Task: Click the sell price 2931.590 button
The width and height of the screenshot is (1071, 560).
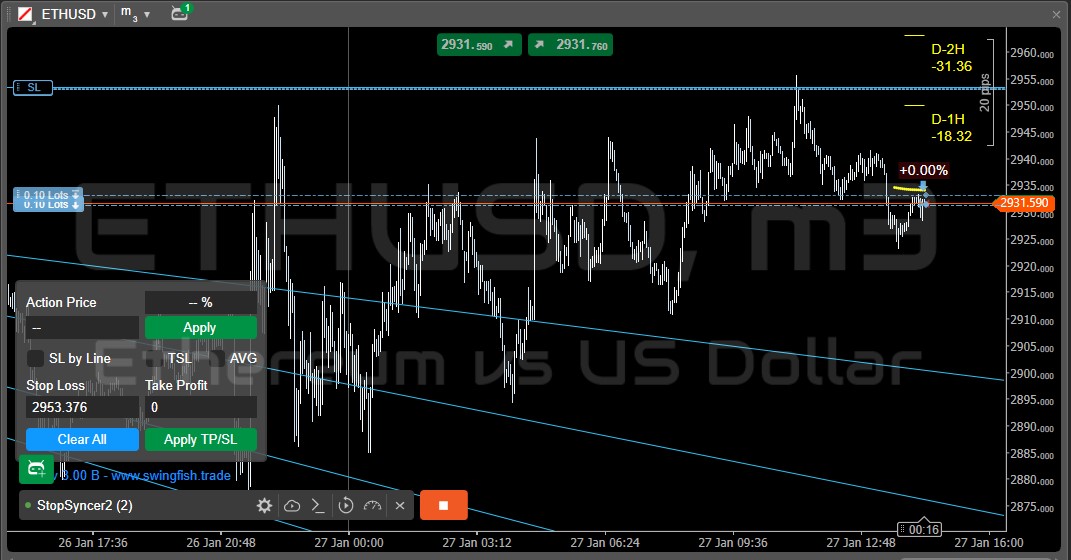Action: (479, 45)
